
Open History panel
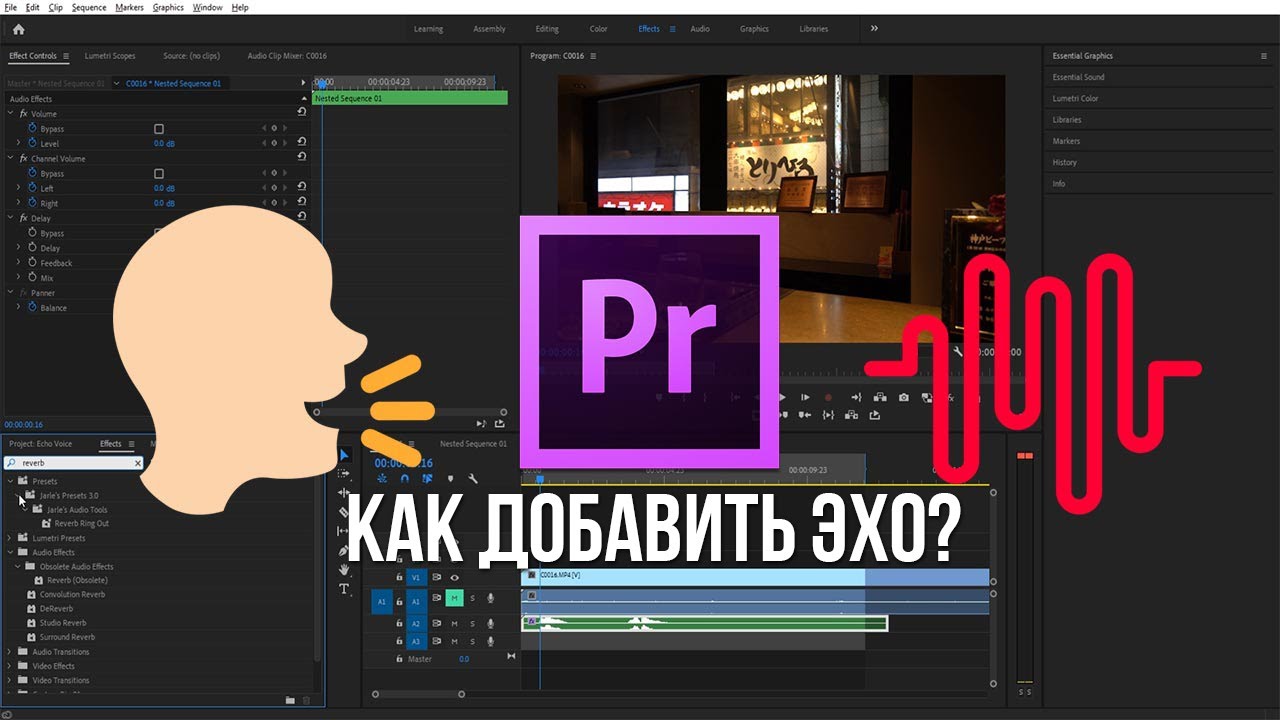coord(1064,162)
